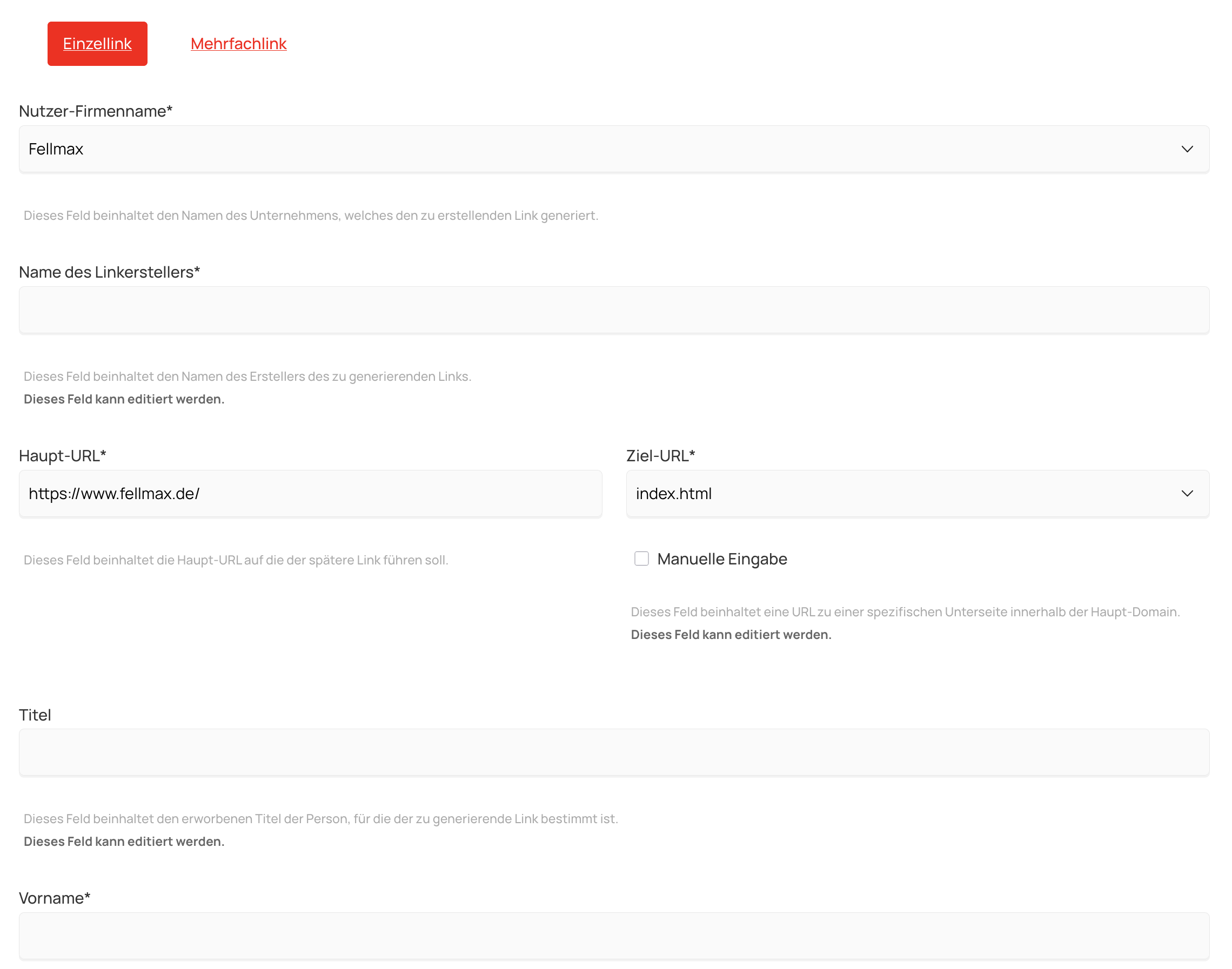Image resolution: width=1232 pixels, height=969 pixels.
Task: Focus the Name des Linkerstellers input field
Action: pyautogui.click(x=613, y=311)
